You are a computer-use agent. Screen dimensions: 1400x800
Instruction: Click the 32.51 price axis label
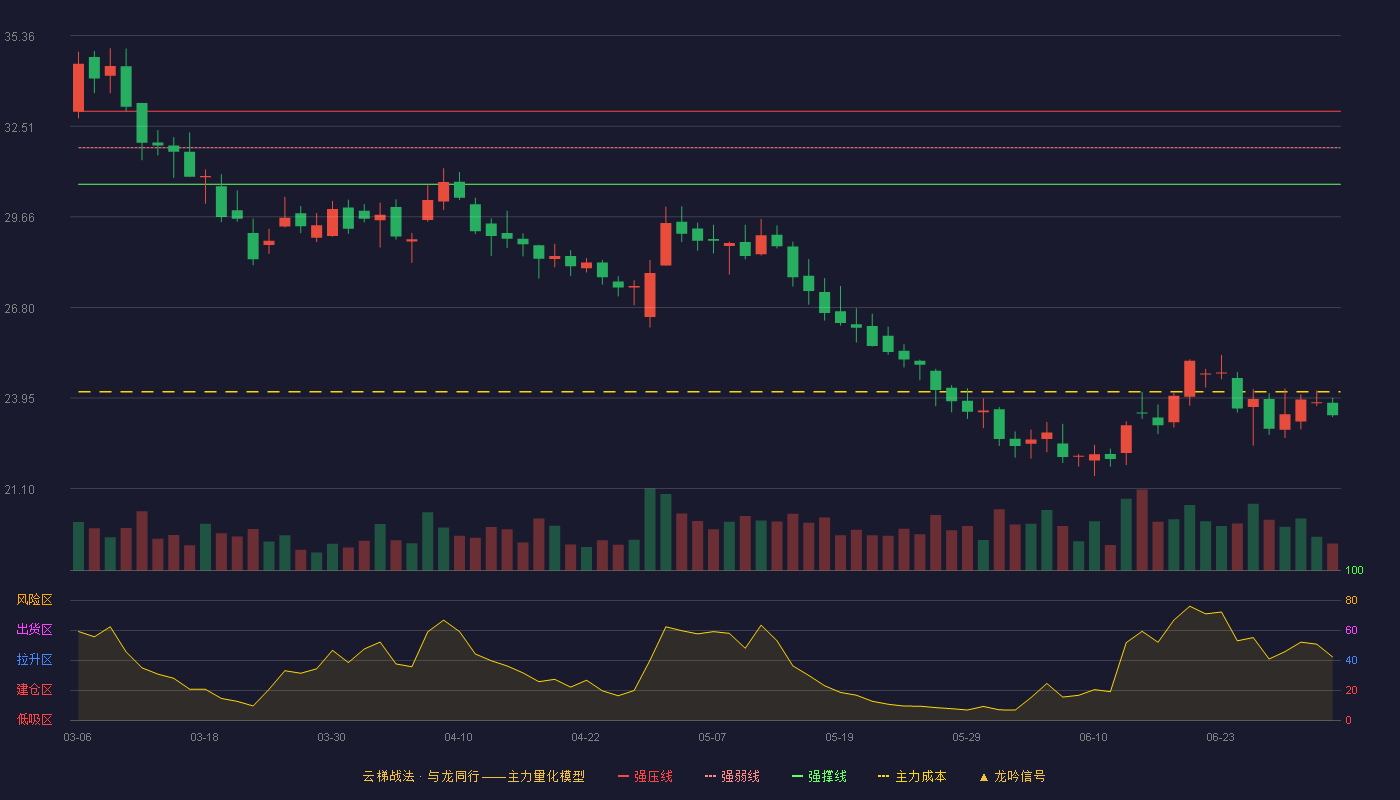tap(19, 128)
